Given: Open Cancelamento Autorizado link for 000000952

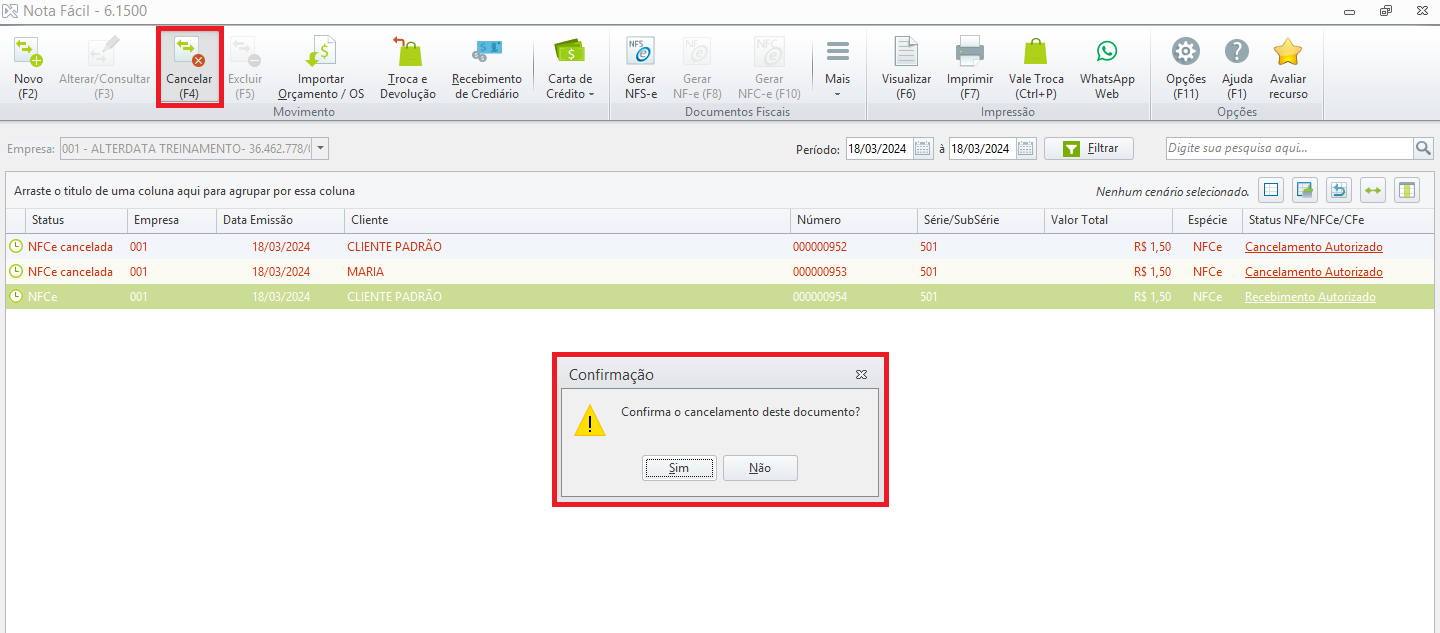Looking at the screenshot, I should (x=1313, y=247).
